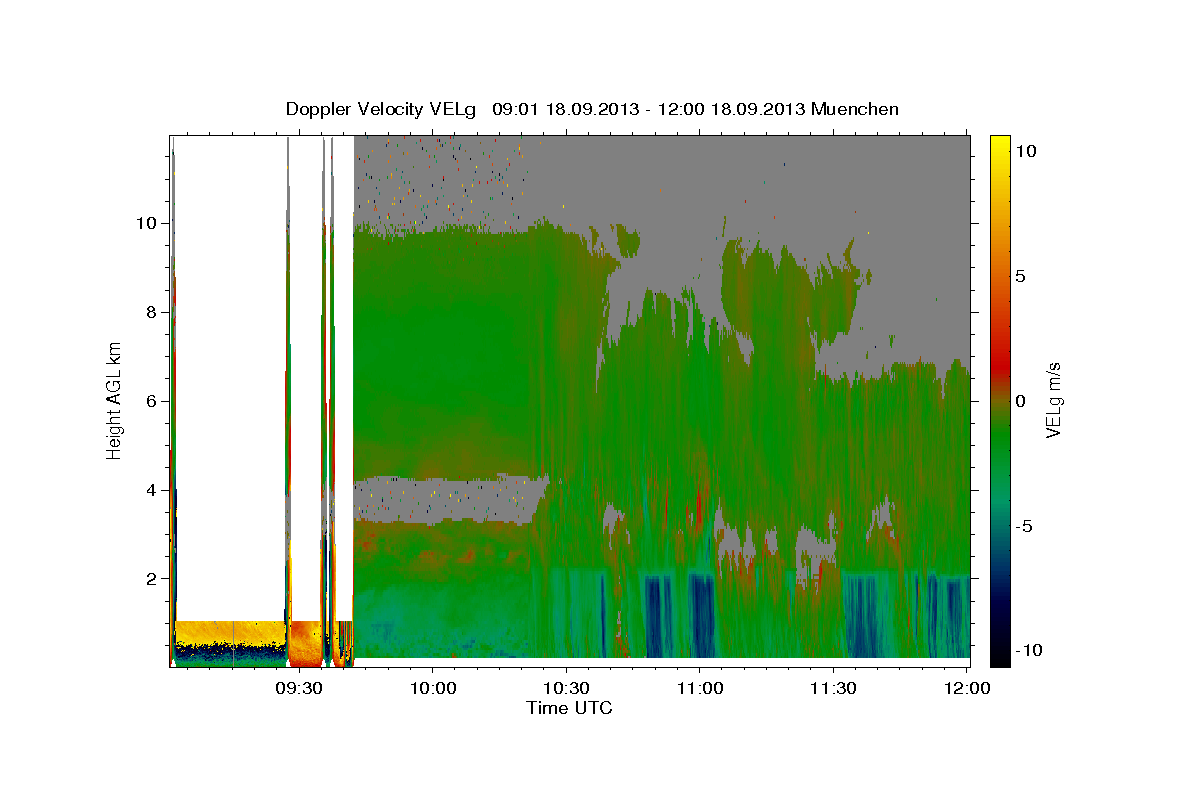Click the colorbar value -5
The image size is (1200, 800).
[1025, 525]
